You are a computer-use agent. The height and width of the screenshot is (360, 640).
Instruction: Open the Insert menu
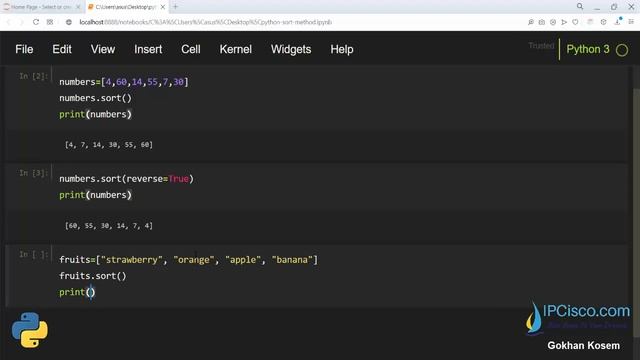pyautogui.click(x=148, y=49)
